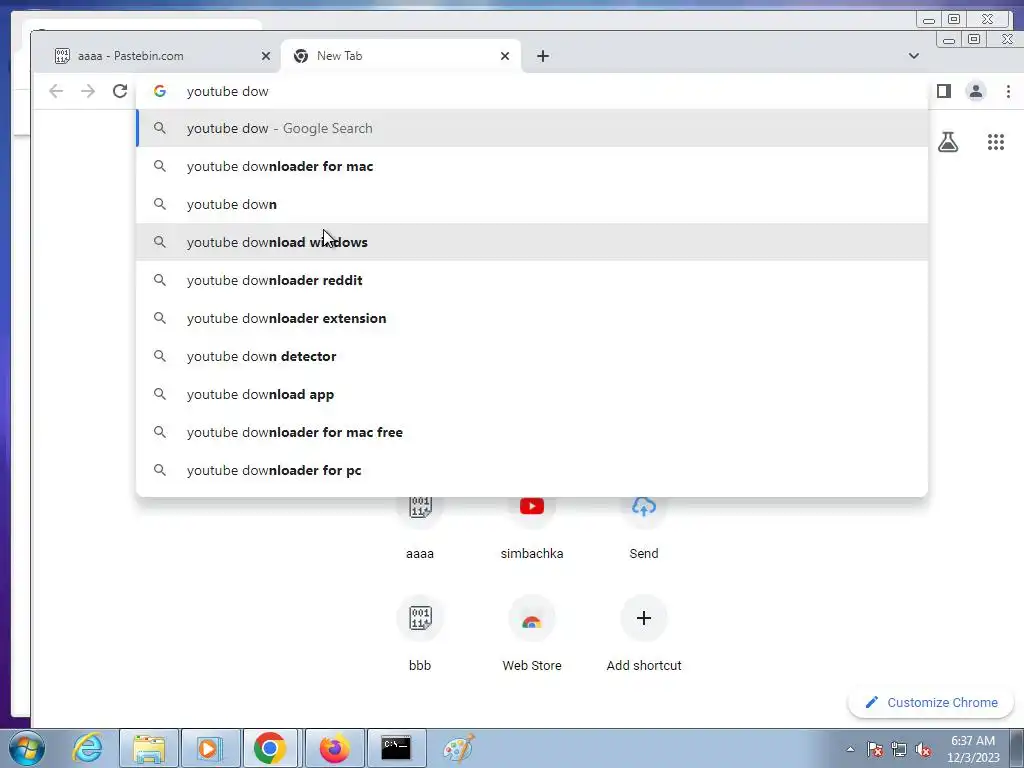1024x768 pixels.
Task: Open the Paint taskbar icon
Action: point(458,748)
